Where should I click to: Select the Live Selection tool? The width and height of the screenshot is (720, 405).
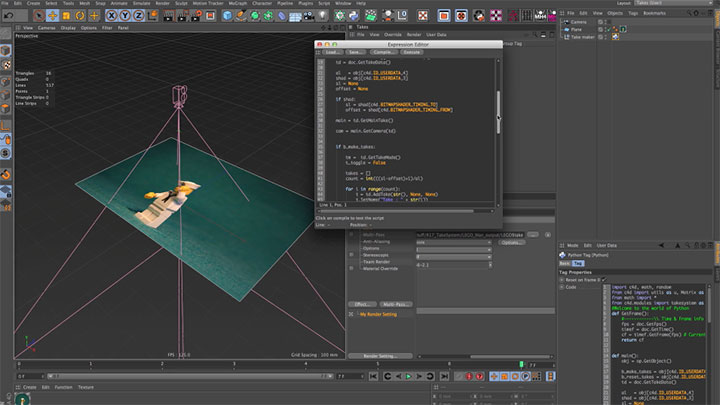(x=39, y=16)
